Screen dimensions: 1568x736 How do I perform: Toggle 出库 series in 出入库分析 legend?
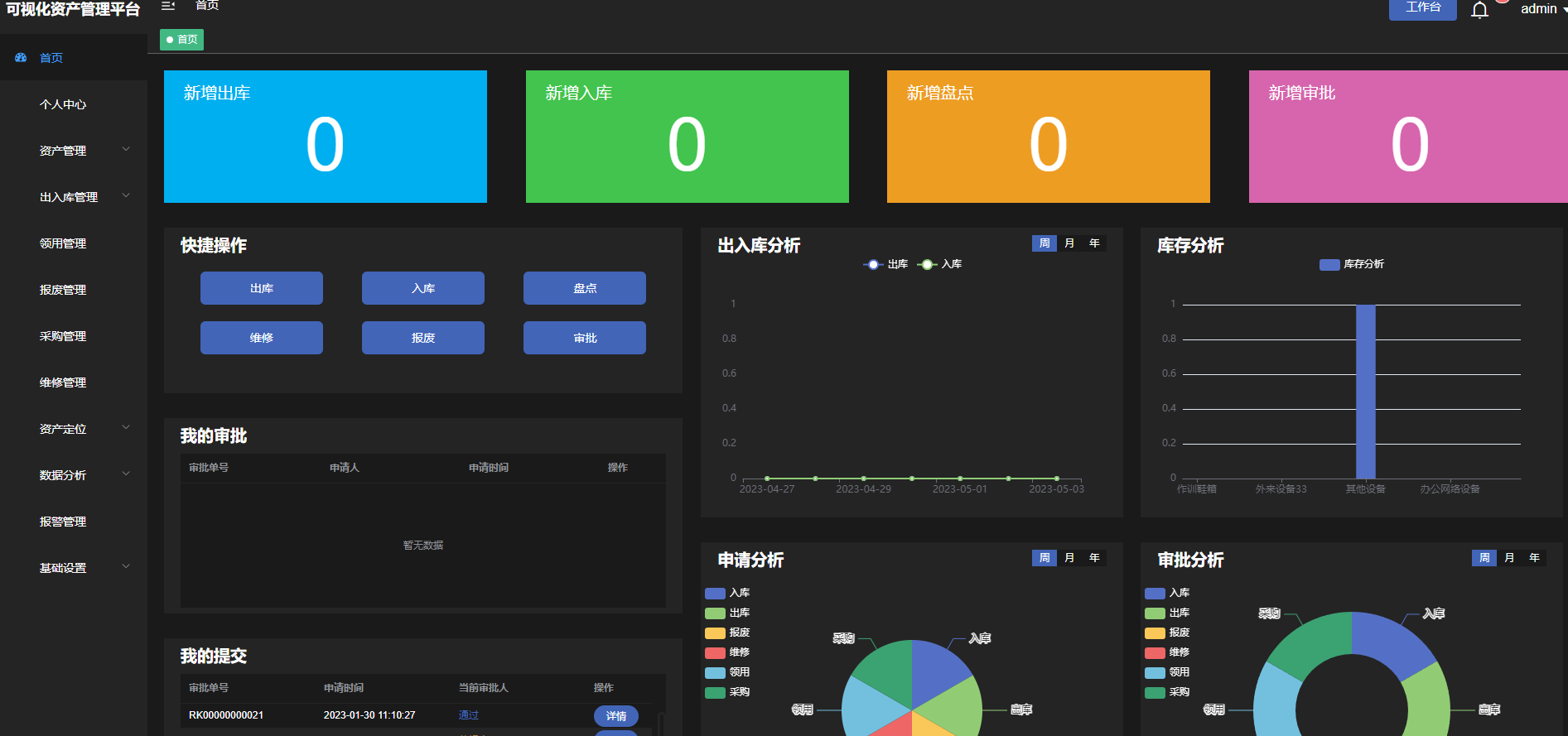click(x=885, y=264)
